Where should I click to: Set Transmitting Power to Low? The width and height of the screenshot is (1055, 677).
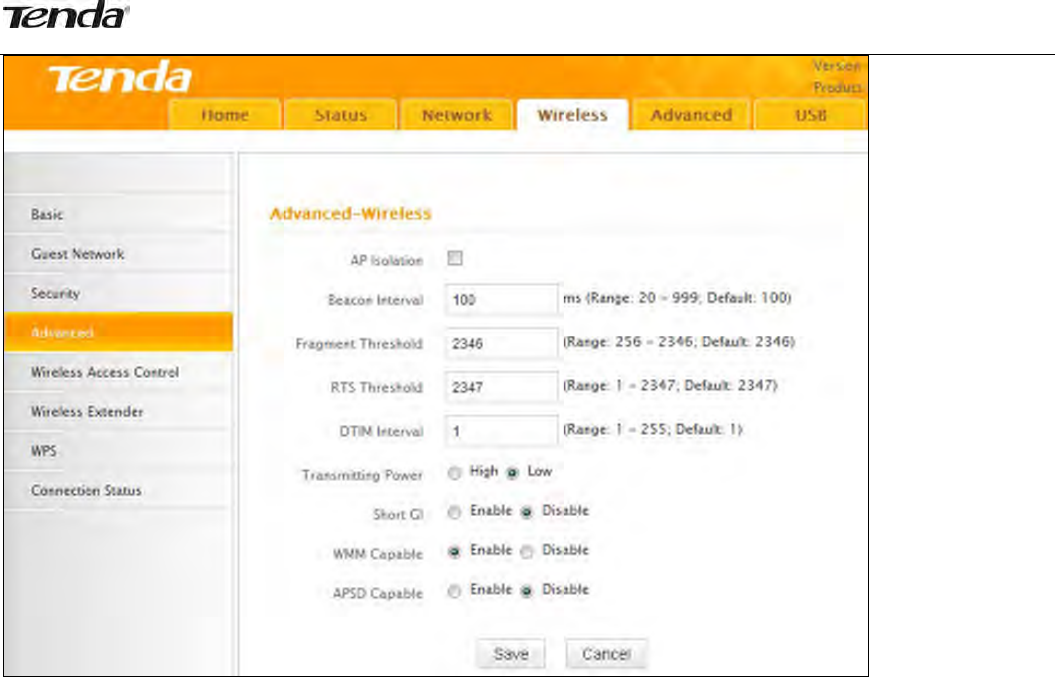coord(512,473)
